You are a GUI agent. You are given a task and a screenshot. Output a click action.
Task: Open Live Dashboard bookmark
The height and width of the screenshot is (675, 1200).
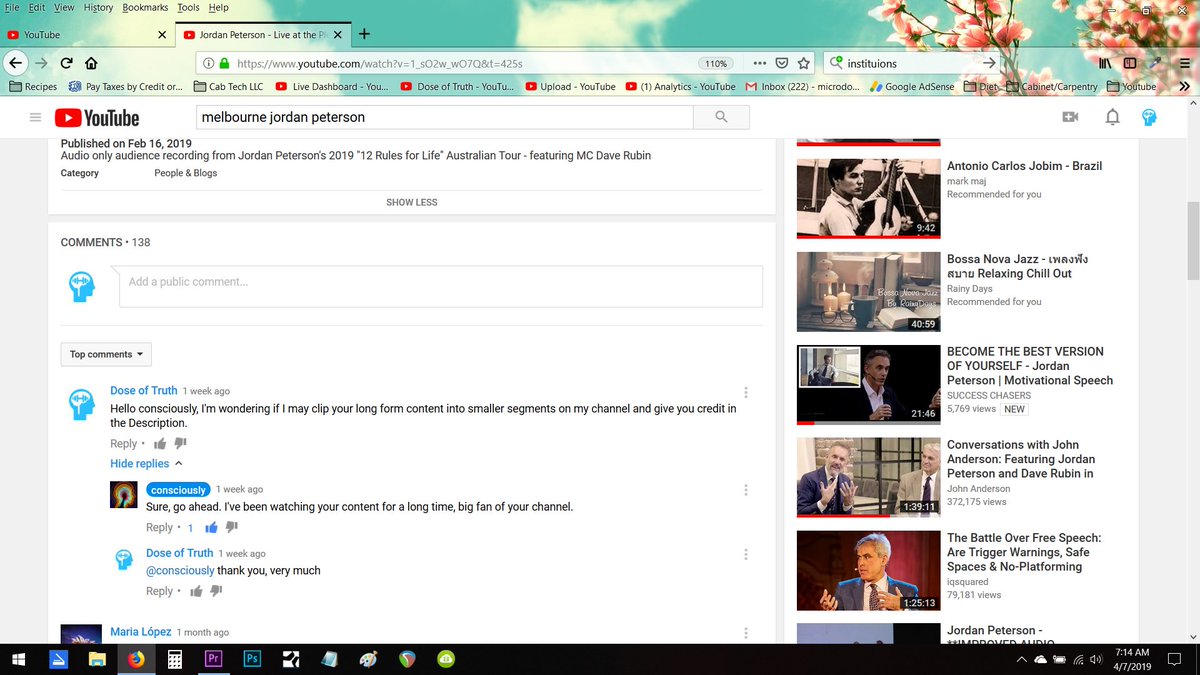click(x=332, y=87)
